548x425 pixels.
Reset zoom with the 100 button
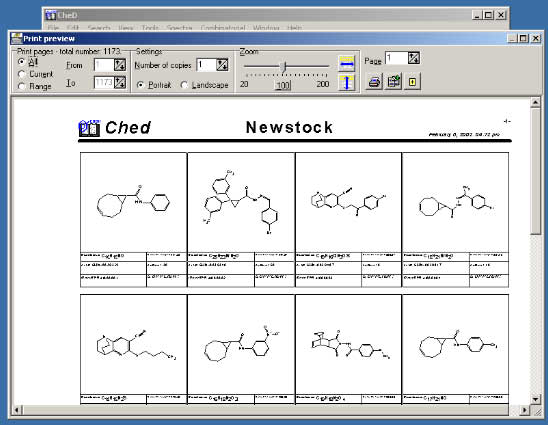283,85
